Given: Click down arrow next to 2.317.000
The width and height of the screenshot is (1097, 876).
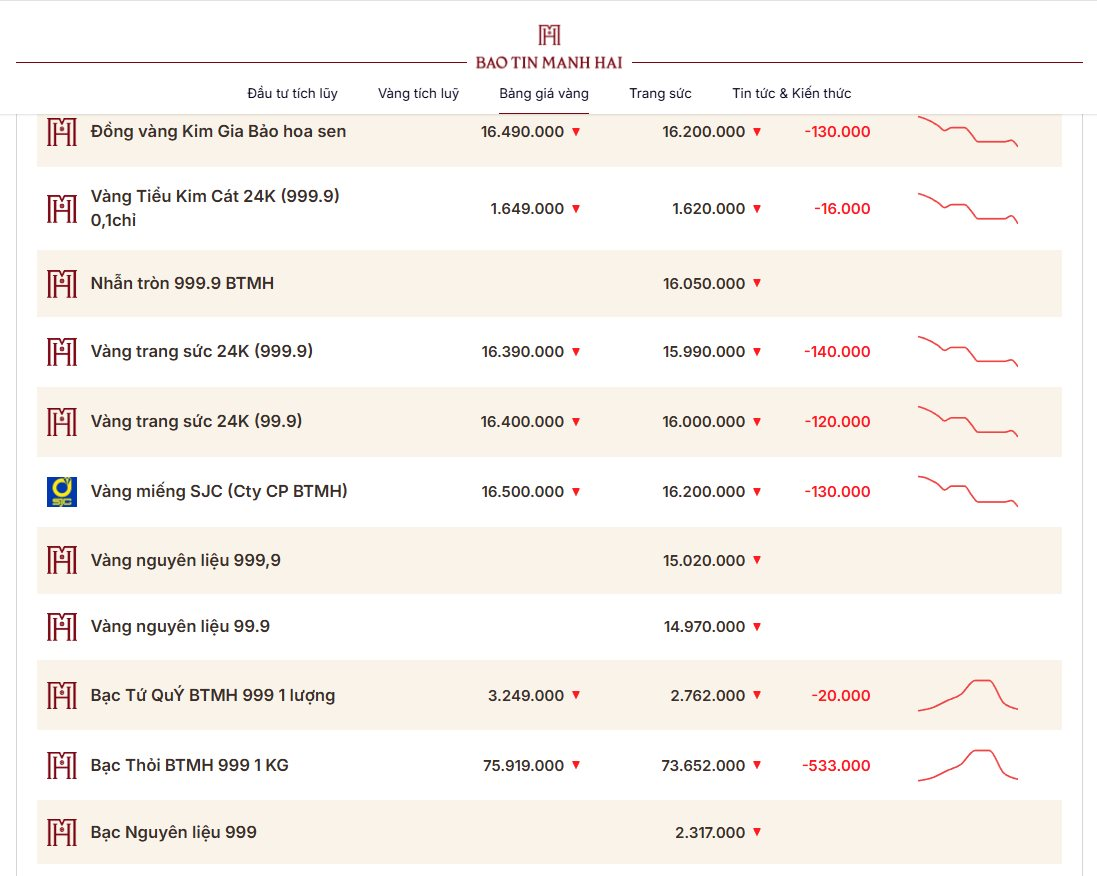Looking at the screenshot, I should click(x=757, y=832).
